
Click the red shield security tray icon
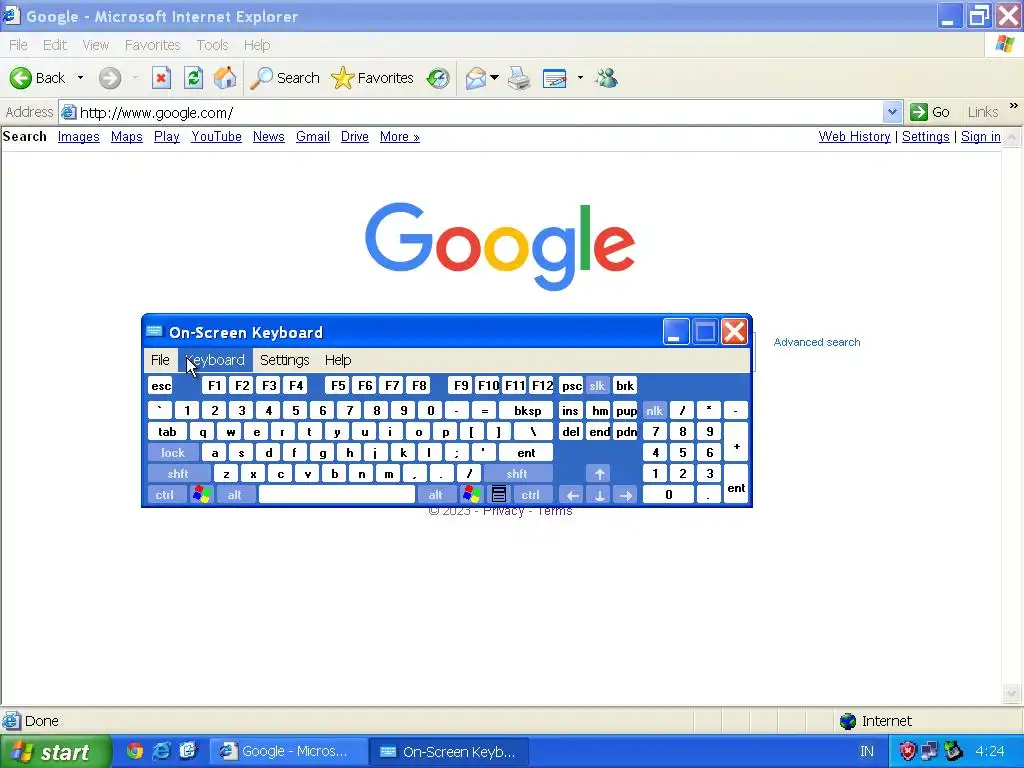pos(908,751)
